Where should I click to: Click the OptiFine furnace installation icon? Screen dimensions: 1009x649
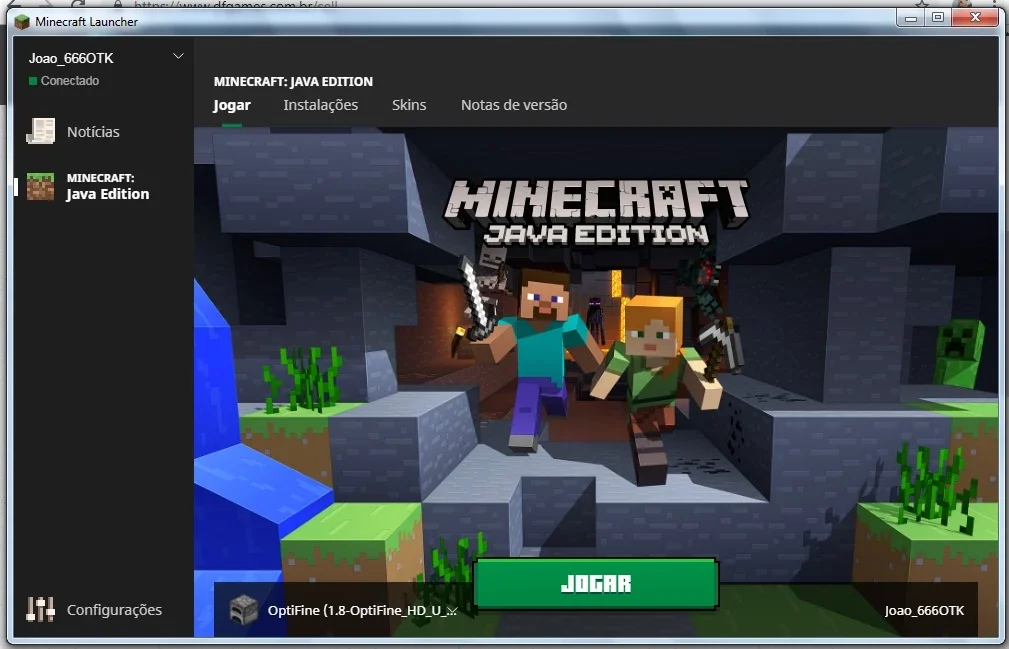(x=244, y=610)
